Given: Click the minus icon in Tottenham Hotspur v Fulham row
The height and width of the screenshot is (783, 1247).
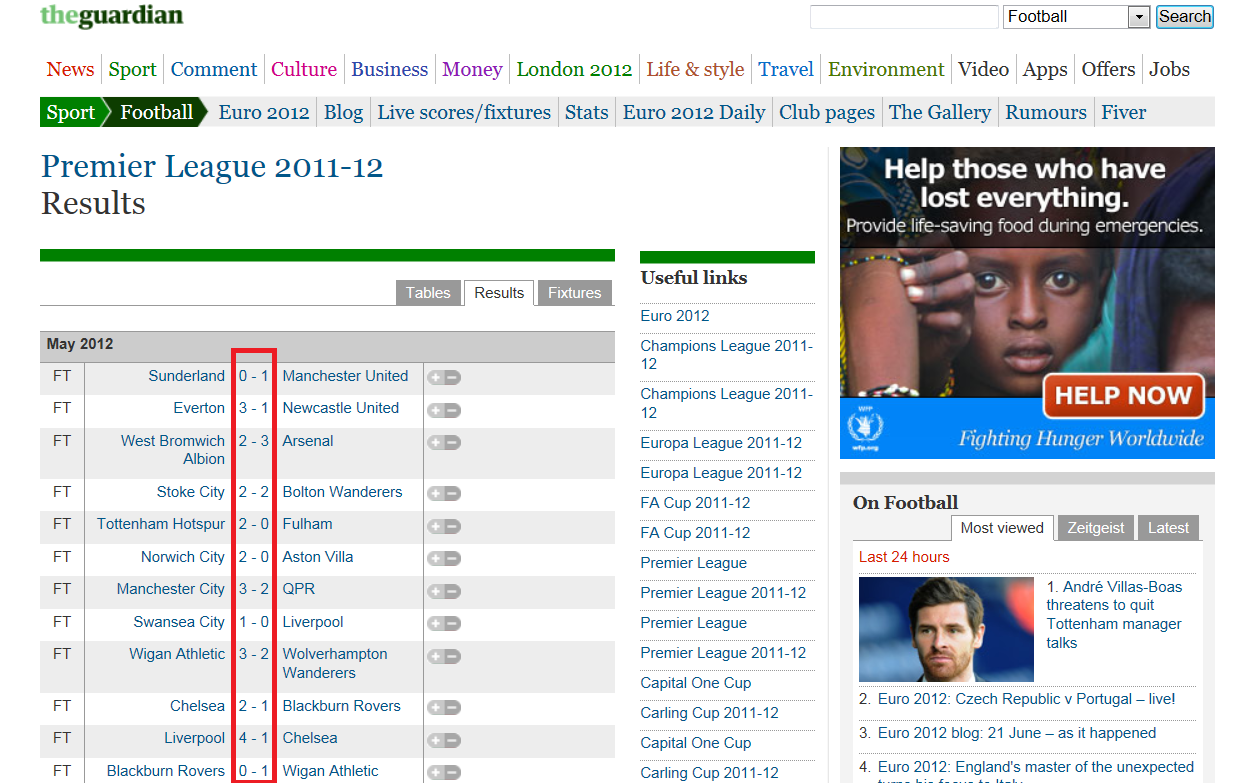Looking at the screenshot, I should [x=453, y=526].
